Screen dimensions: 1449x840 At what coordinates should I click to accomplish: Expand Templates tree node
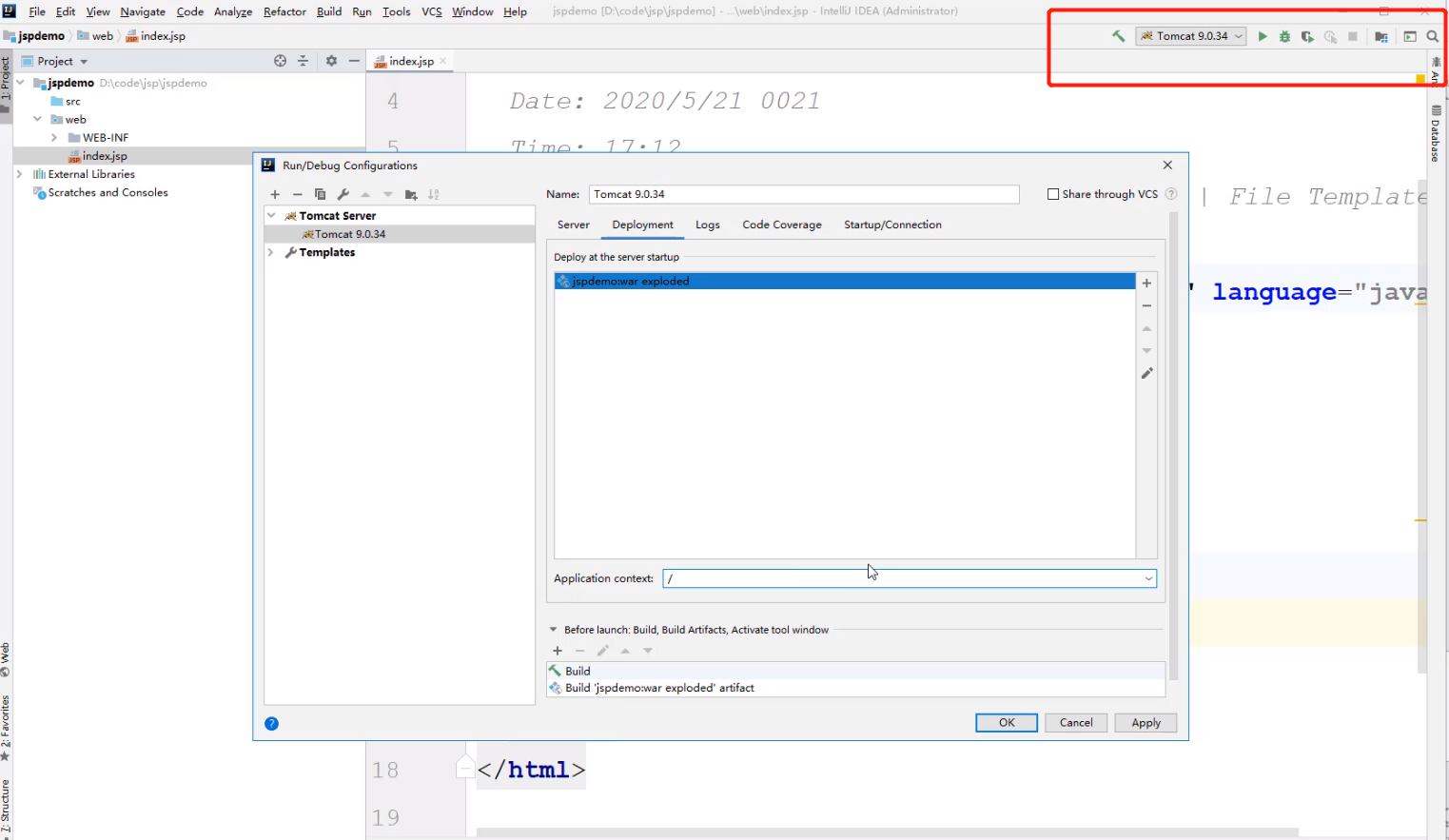271,252
